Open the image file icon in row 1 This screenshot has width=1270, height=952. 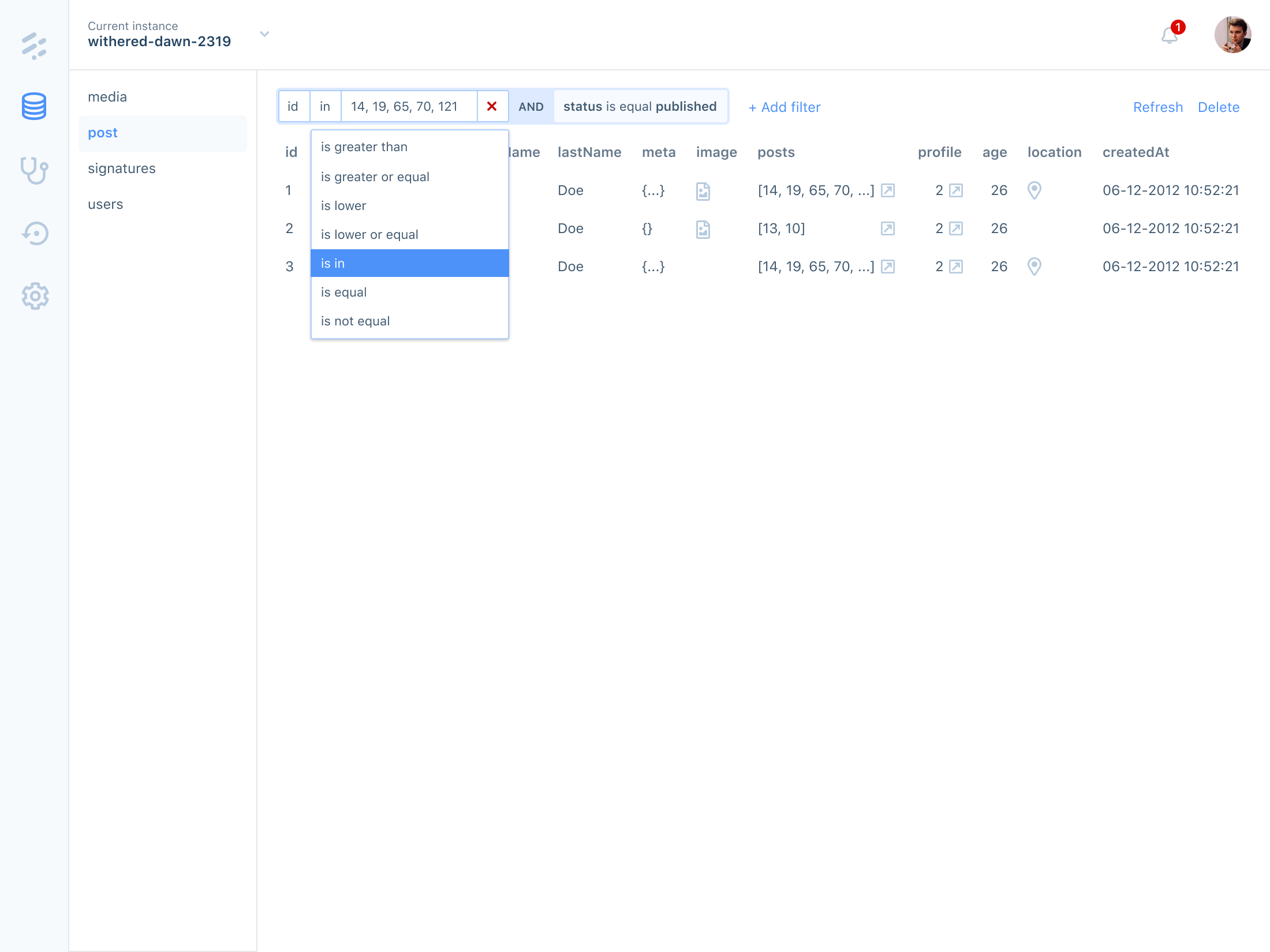(703, 191)
